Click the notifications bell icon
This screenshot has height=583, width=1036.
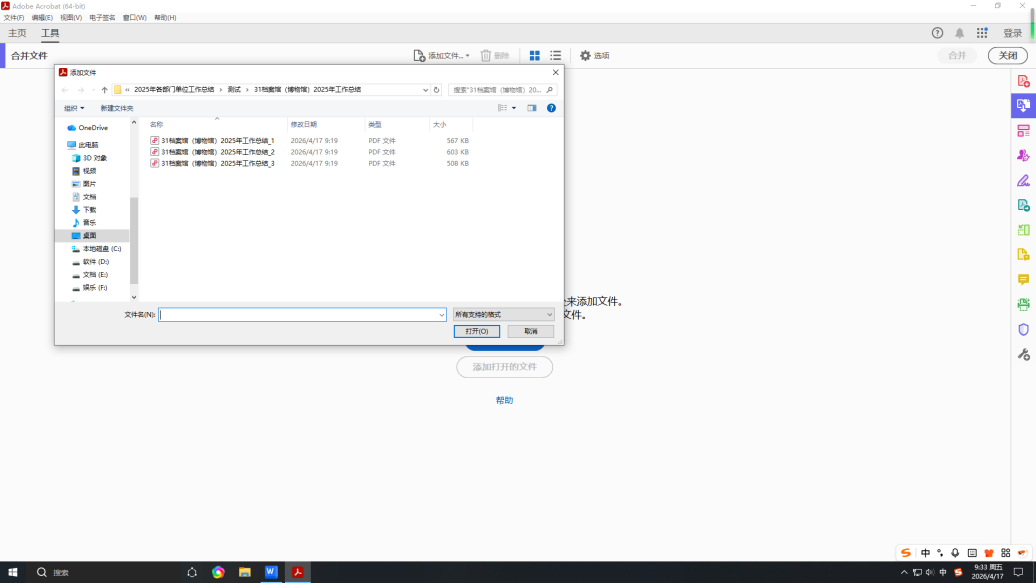pos(960,33)
